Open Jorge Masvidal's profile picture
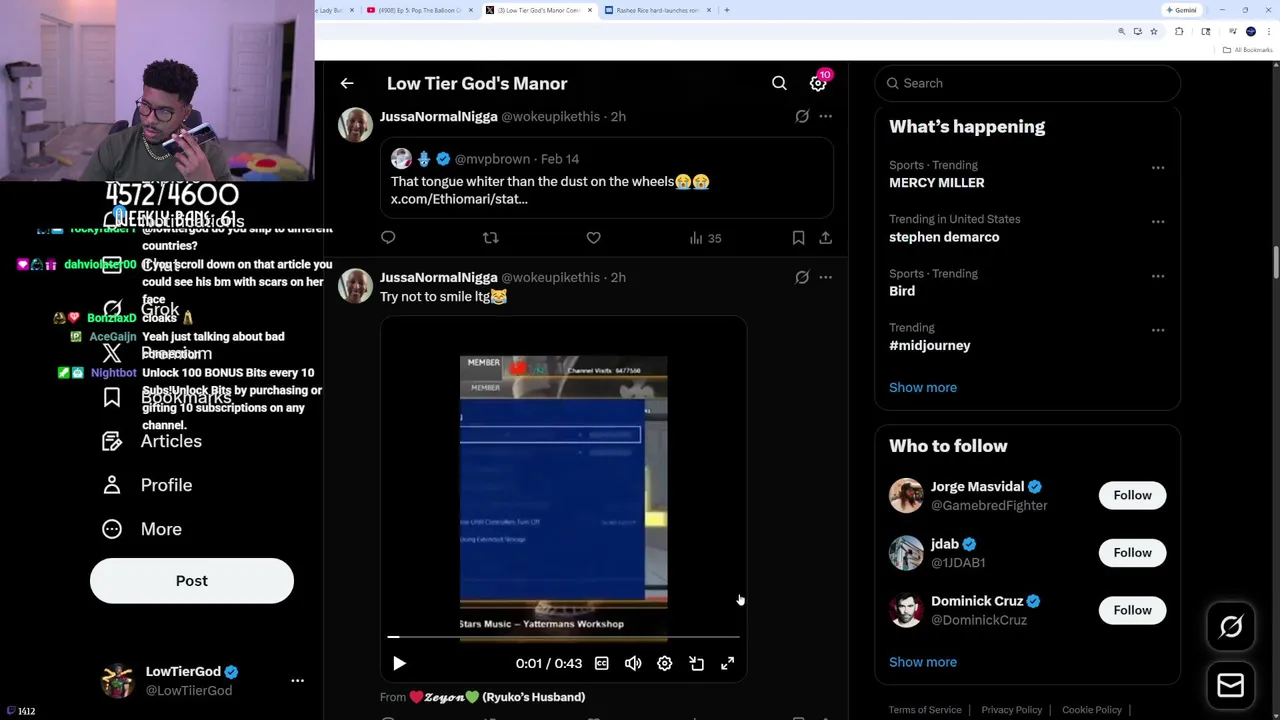Viewport: 1280px width, 720px height. point(906,496)
